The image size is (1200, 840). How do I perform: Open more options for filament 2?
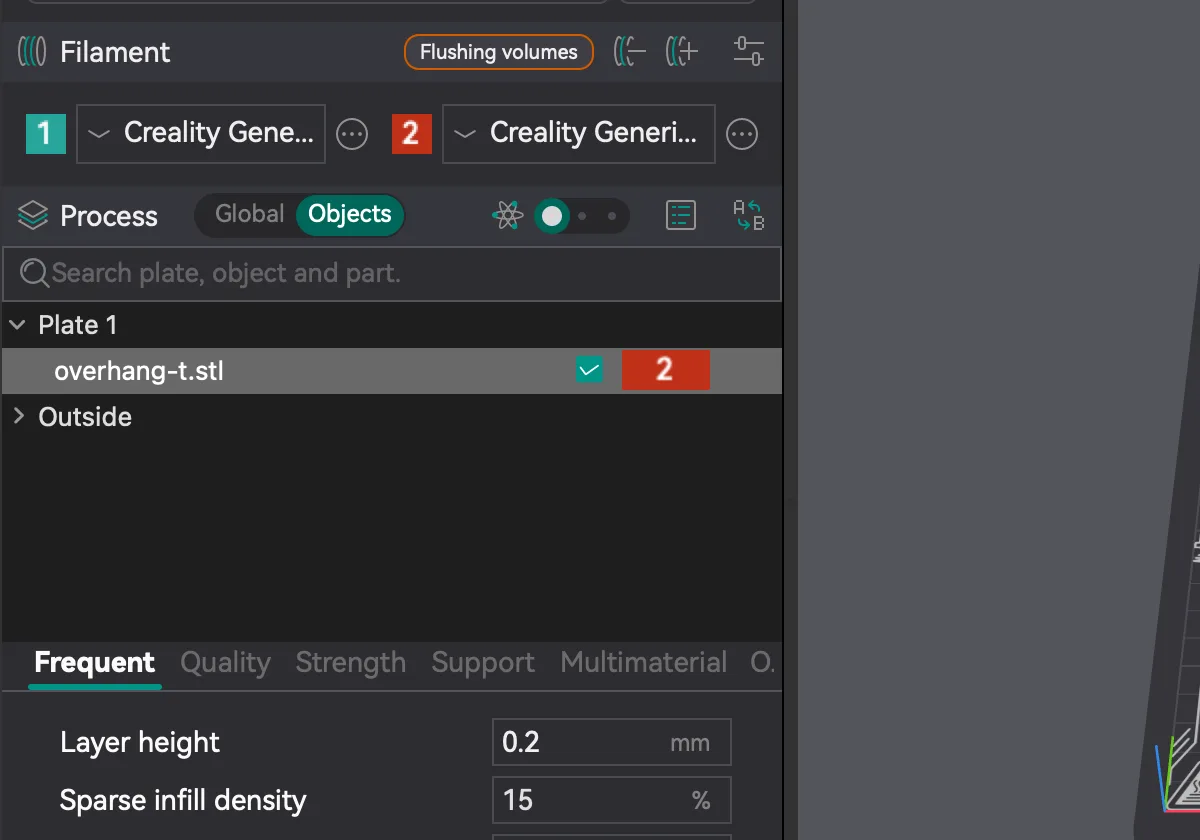click(742, 134)
